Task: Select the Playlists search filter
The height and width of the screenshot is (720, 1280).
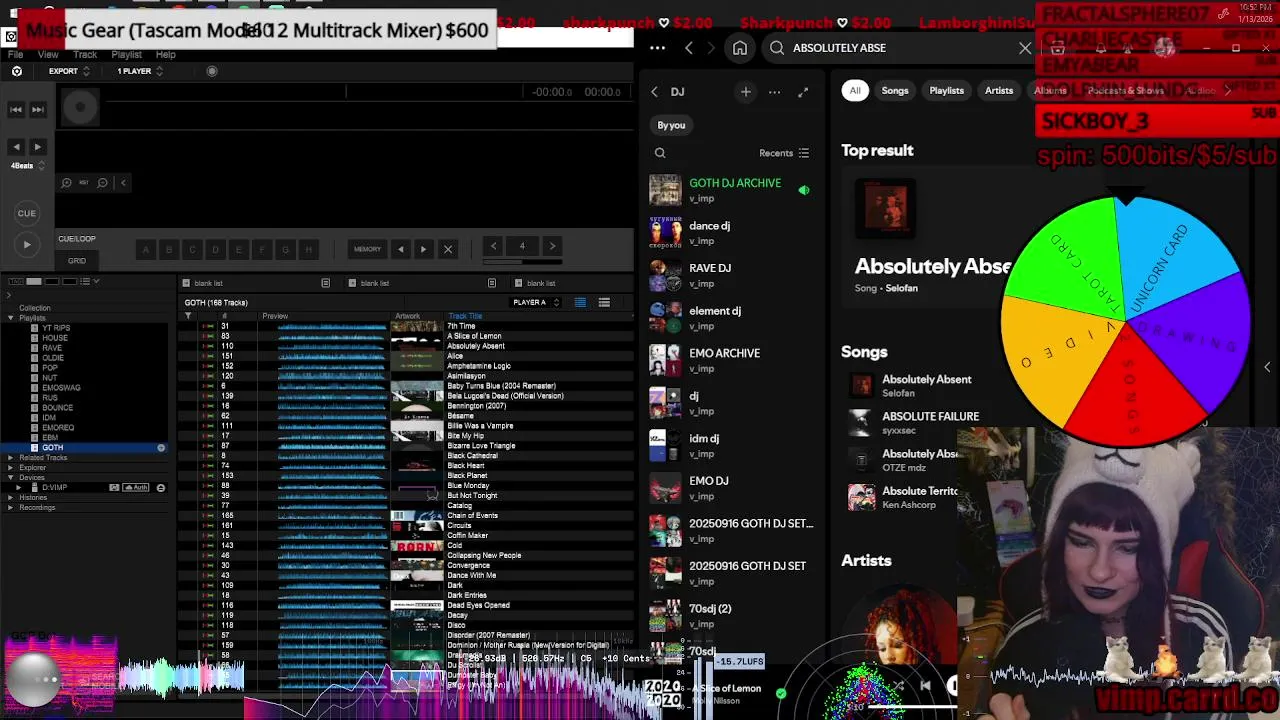Action: 946,91
